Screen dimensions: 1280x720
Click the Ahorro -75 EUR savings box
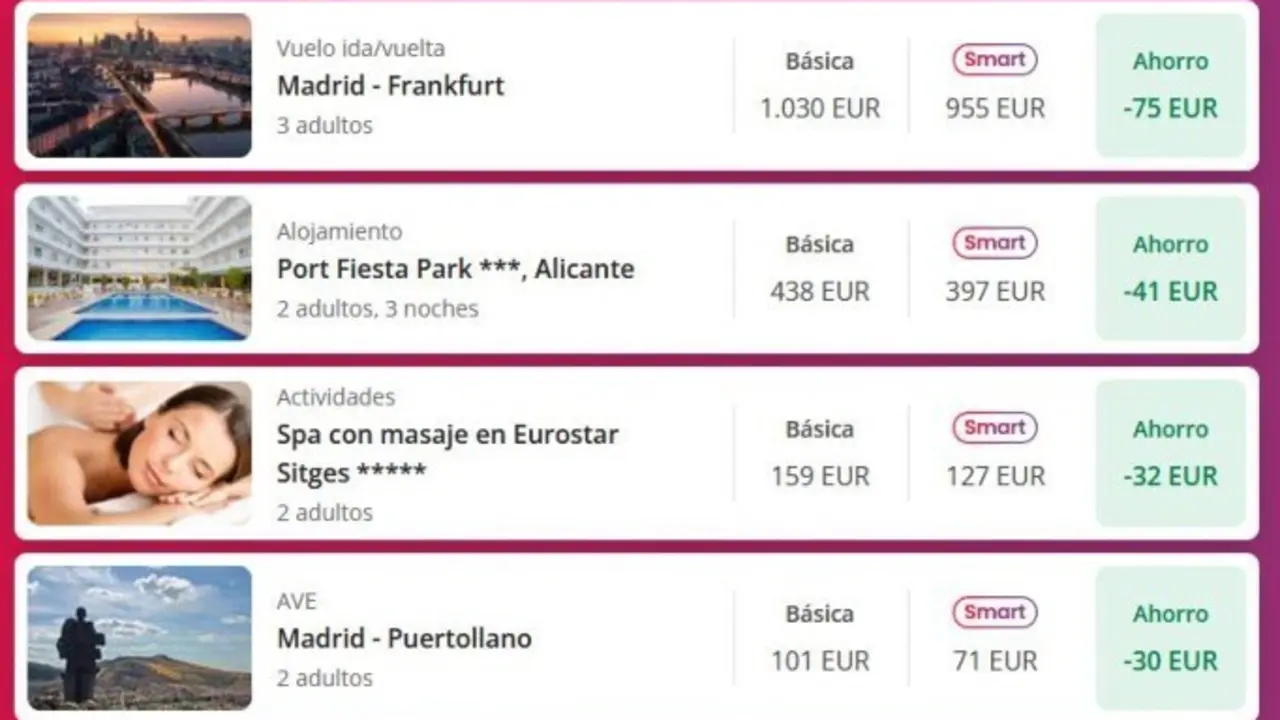click(1170, 85)
